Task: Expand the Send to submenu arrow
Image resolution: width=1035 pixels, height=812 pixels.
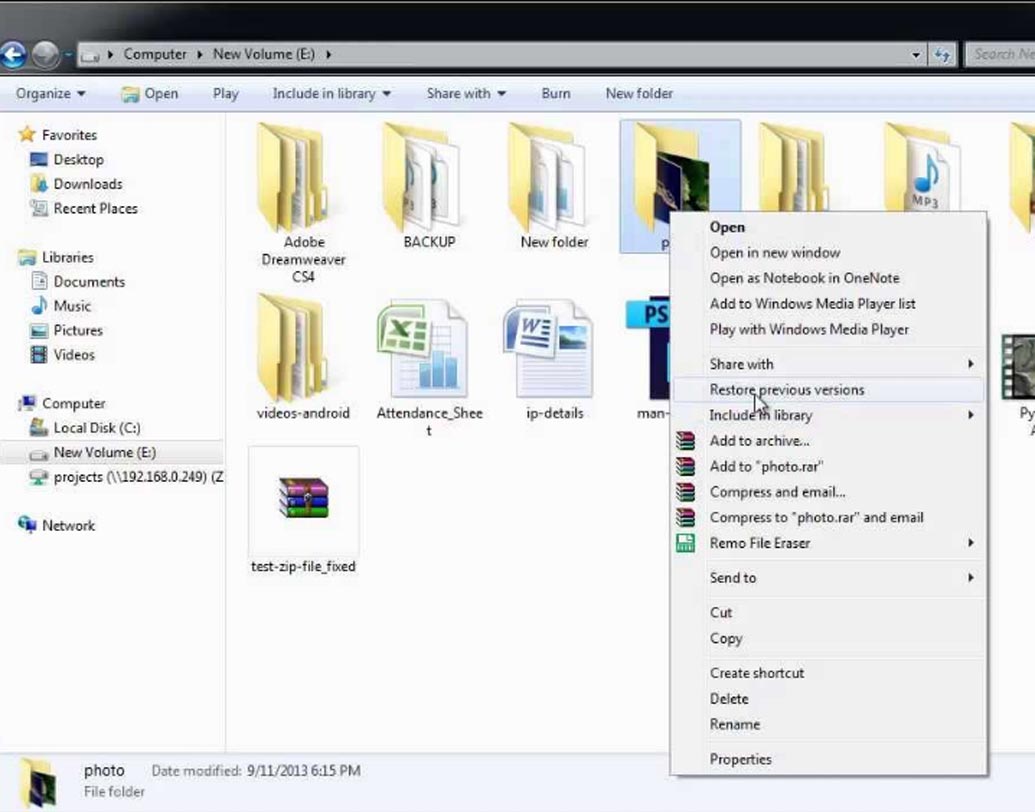Action: click(x=970, y=578)
